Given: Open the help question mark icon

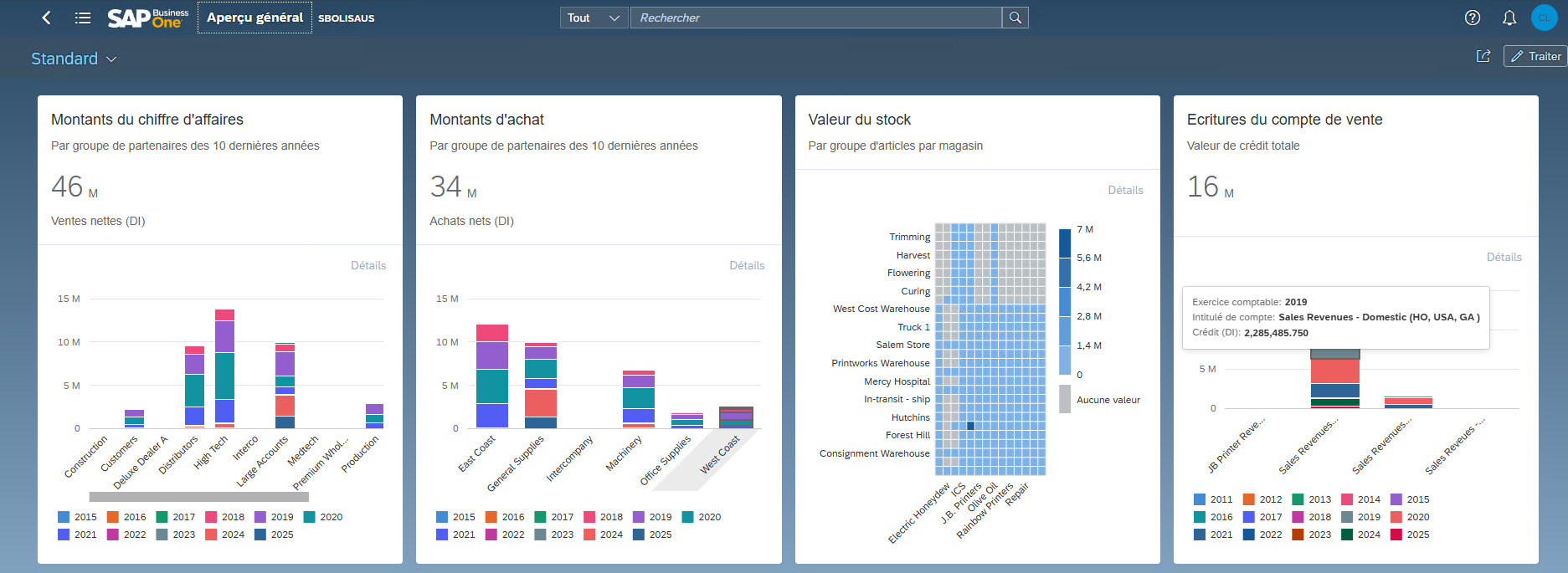Looking at the screenshot, I should [x=1473, y=18].
